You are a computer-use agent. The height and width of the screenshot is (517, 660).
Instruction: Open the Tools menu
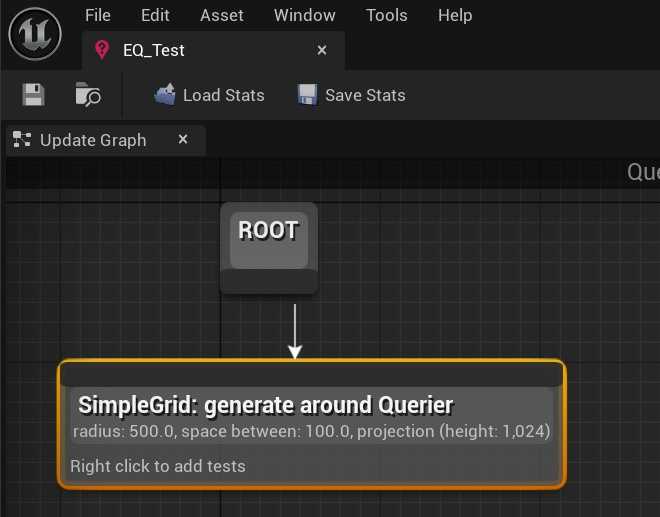(x=386, y=15)
